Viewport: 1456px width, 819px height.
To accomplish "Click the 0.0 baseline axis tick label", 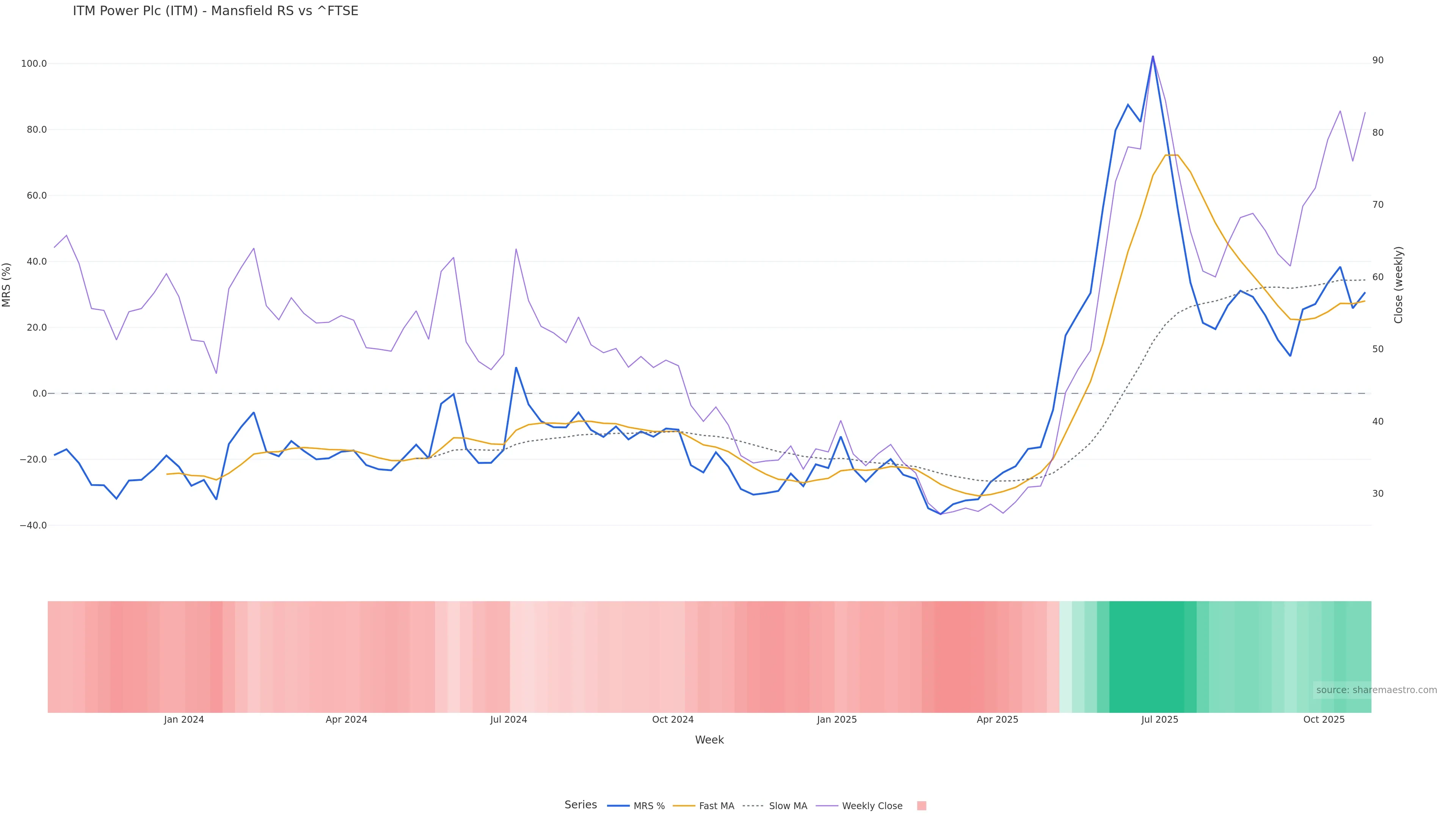I will click(39, 394).
